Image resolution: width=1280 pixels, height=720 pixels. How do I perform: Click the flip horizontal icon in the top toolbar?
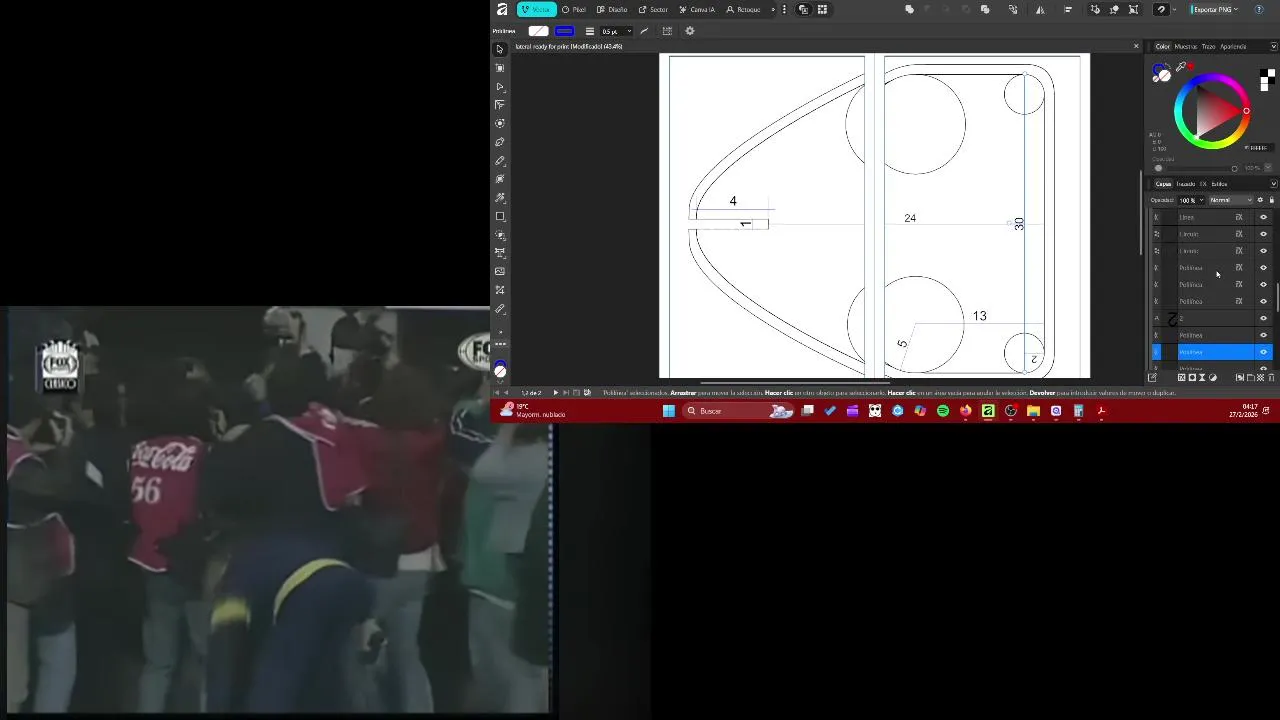pos(1040,9)
